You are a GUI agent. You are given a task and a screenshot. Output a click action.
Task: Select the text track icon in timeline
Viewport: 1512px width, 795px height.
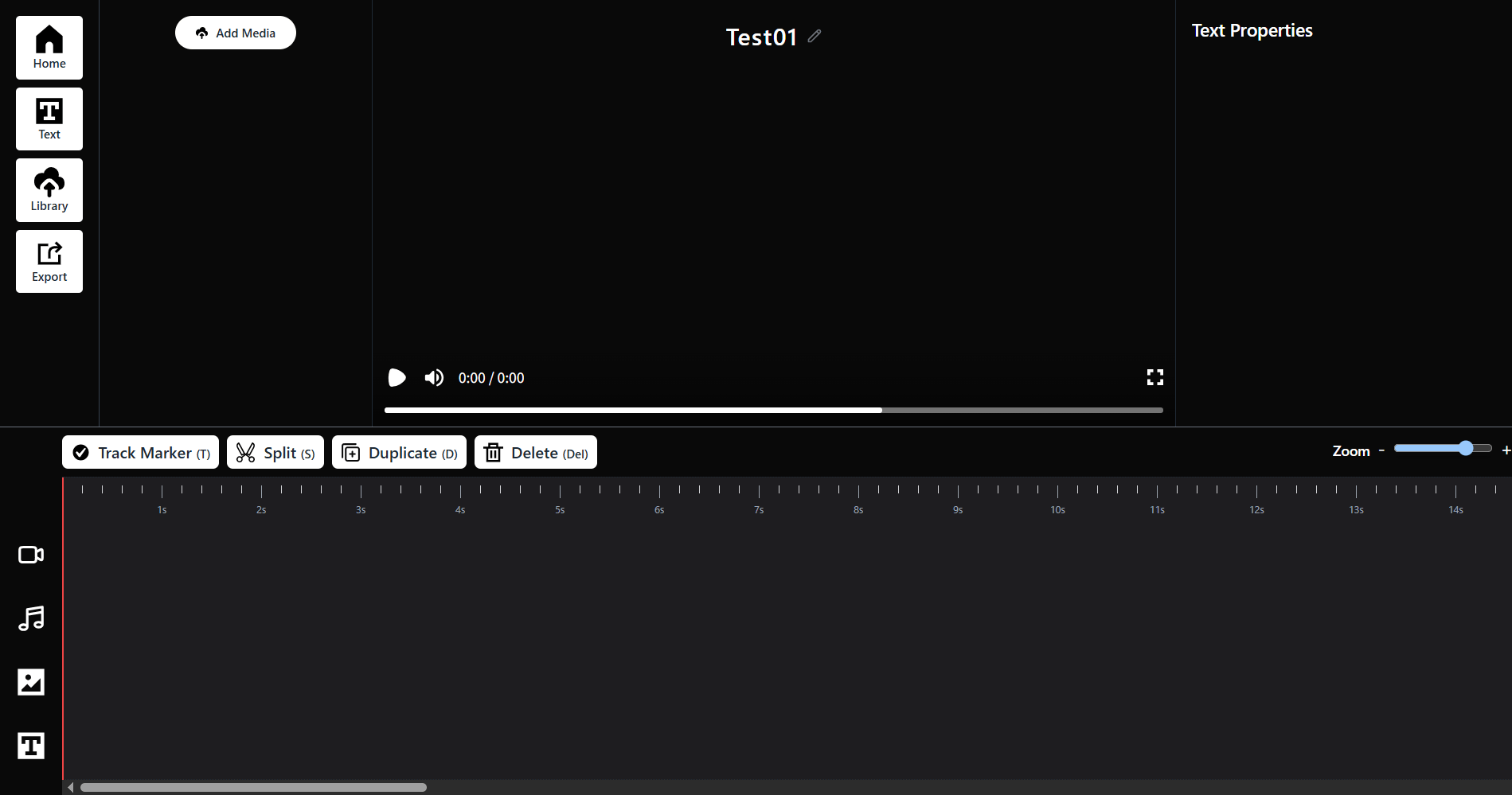[x=31, y=746]
